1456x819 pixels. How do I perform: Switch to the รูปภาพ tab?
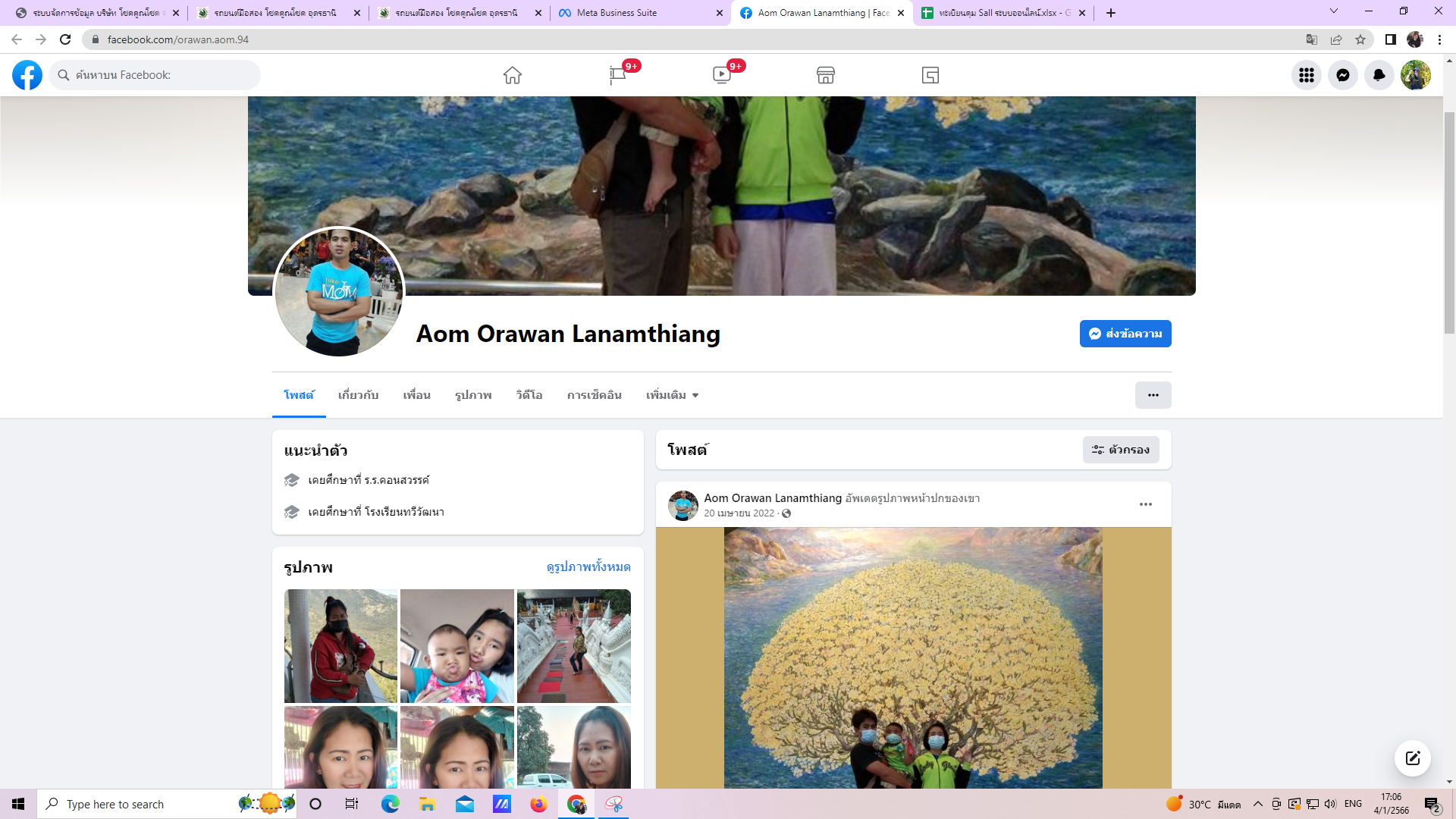[x=473, y=395]
